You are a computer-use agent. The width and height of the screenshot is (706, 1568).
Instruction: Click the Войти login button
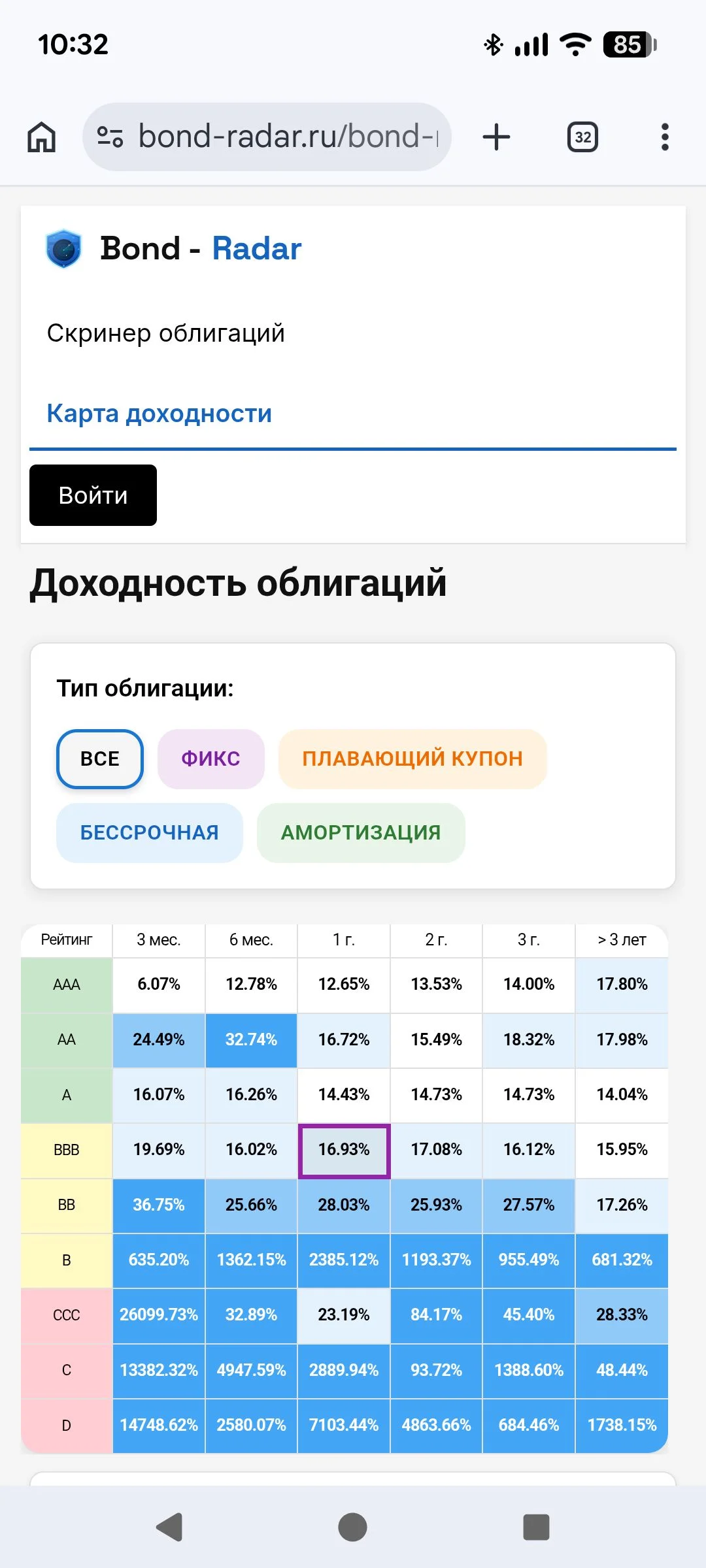pos(93,495)
